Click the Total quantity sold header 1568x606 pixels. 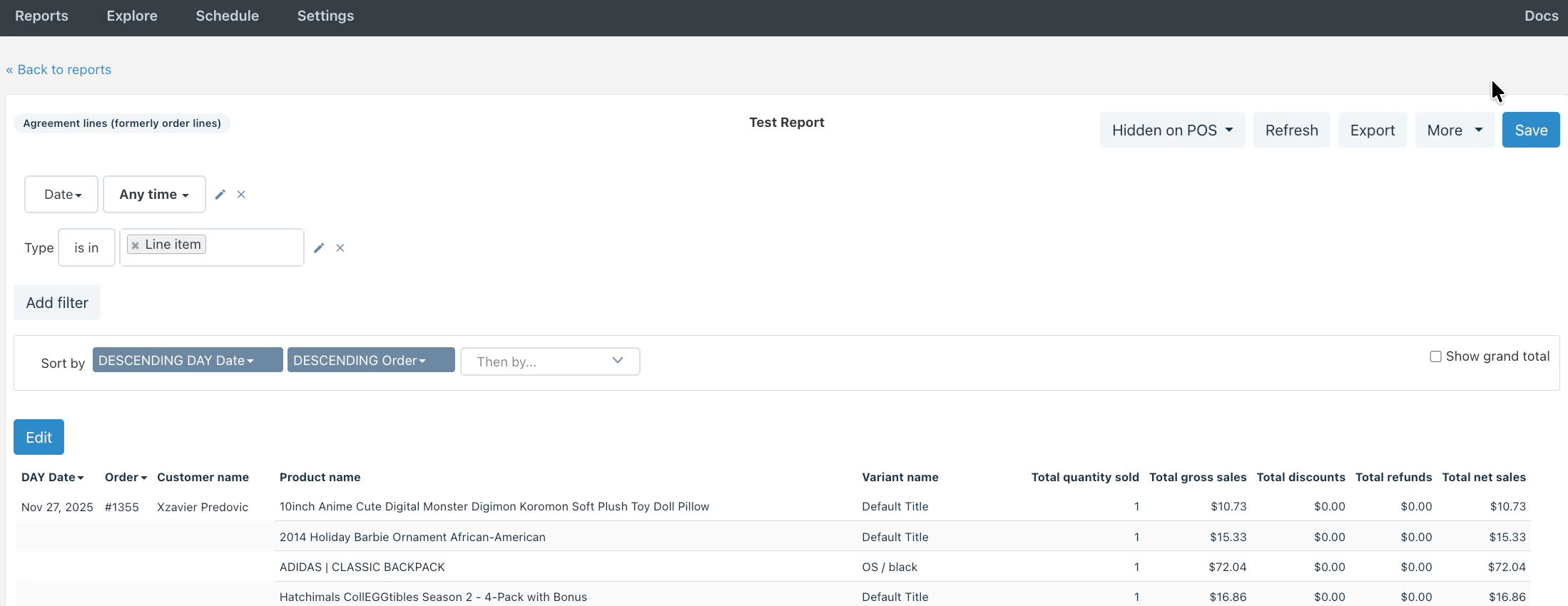pyautogui.click(x=1085, y=478)
